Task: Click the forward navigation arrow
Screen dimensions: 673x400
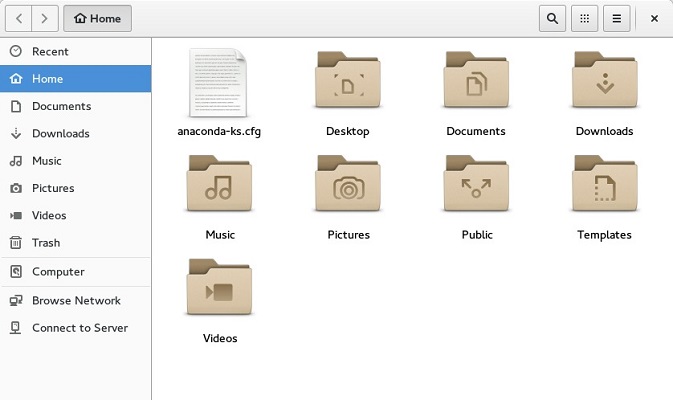Action: 44,18
